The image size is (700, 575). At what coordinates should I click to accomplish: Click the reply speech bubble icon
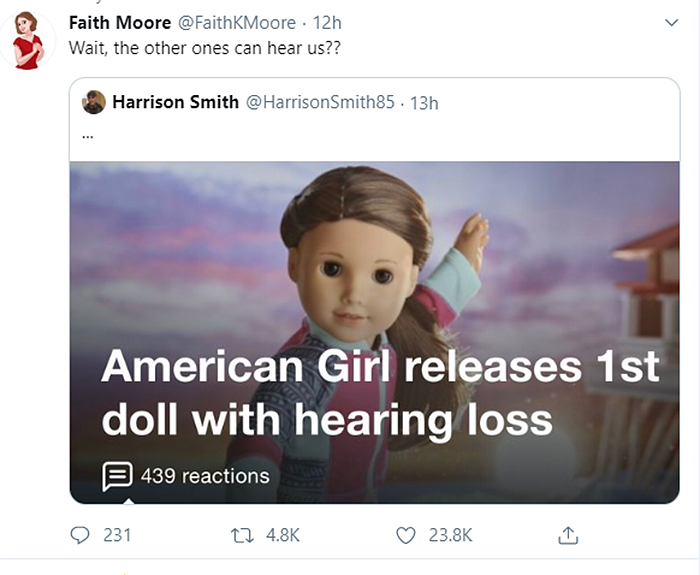(80, 536)
